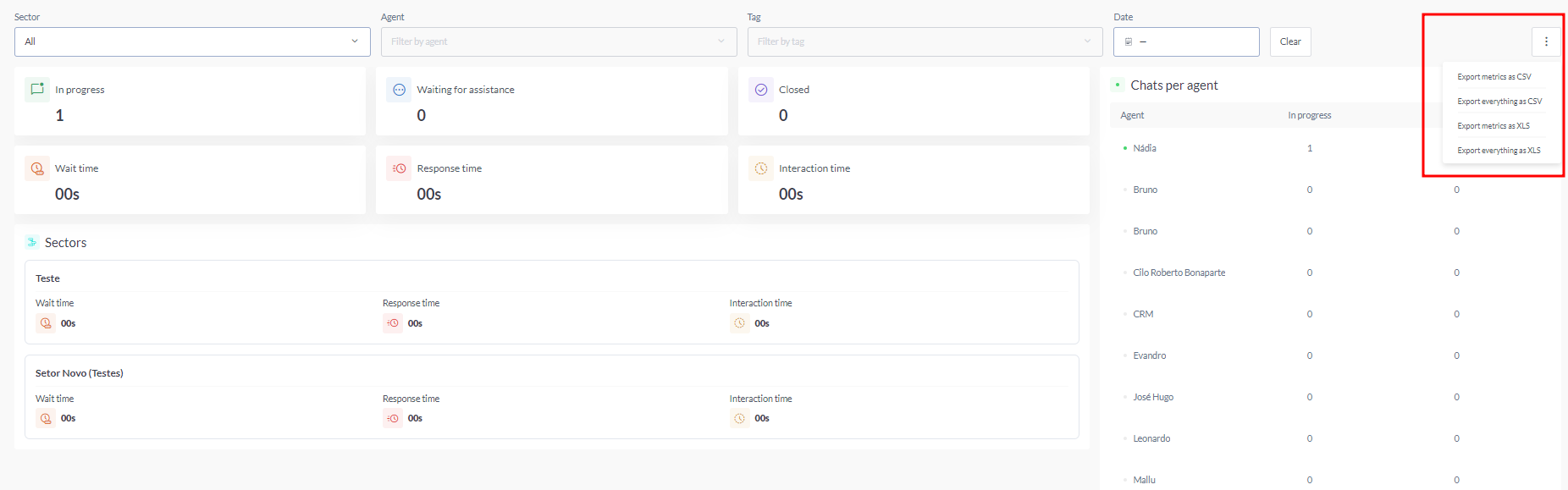
Task: Click the Teste sector wait time icon
Action: (x=46, y=323)
